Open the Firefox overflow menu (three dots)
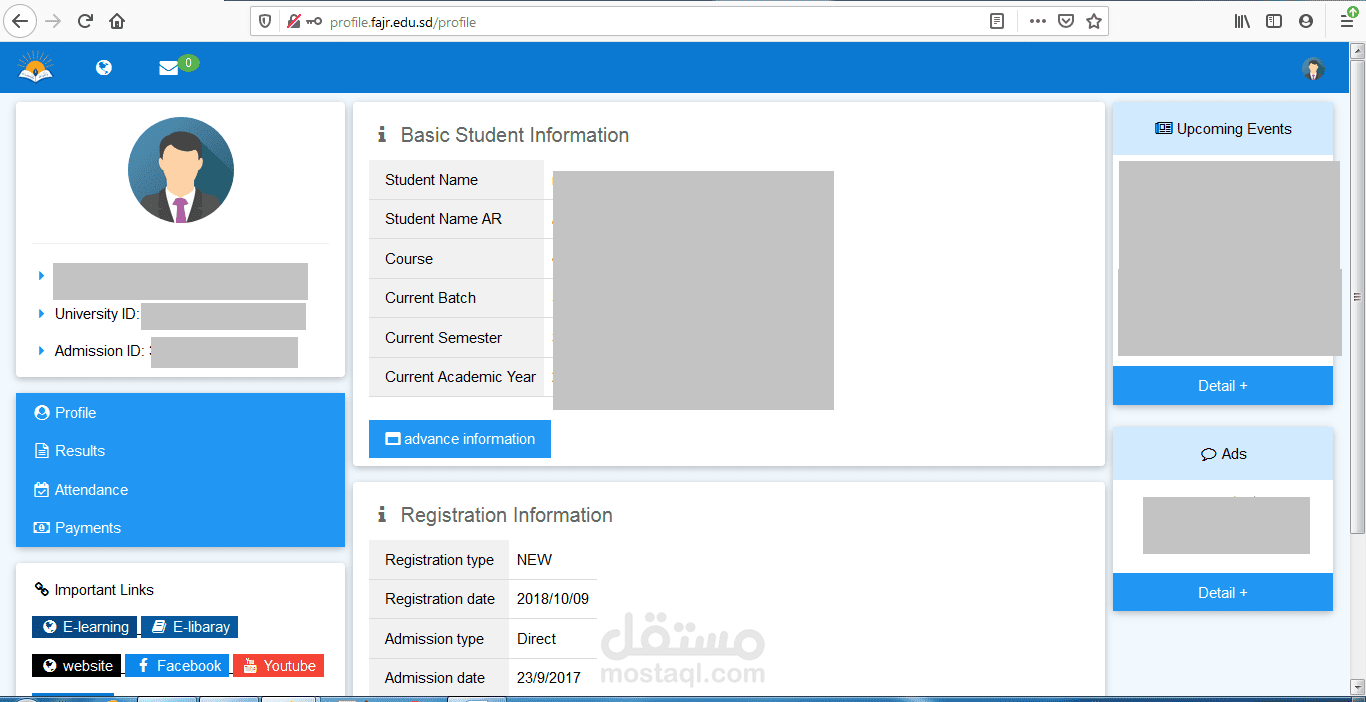 (x=1037, y=20)
